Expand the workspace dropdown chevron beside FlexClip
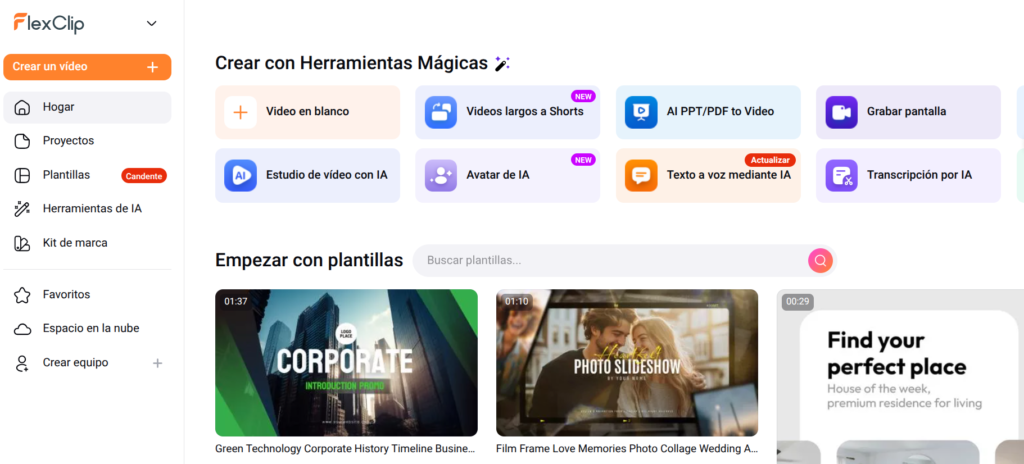 coord(152,24)
